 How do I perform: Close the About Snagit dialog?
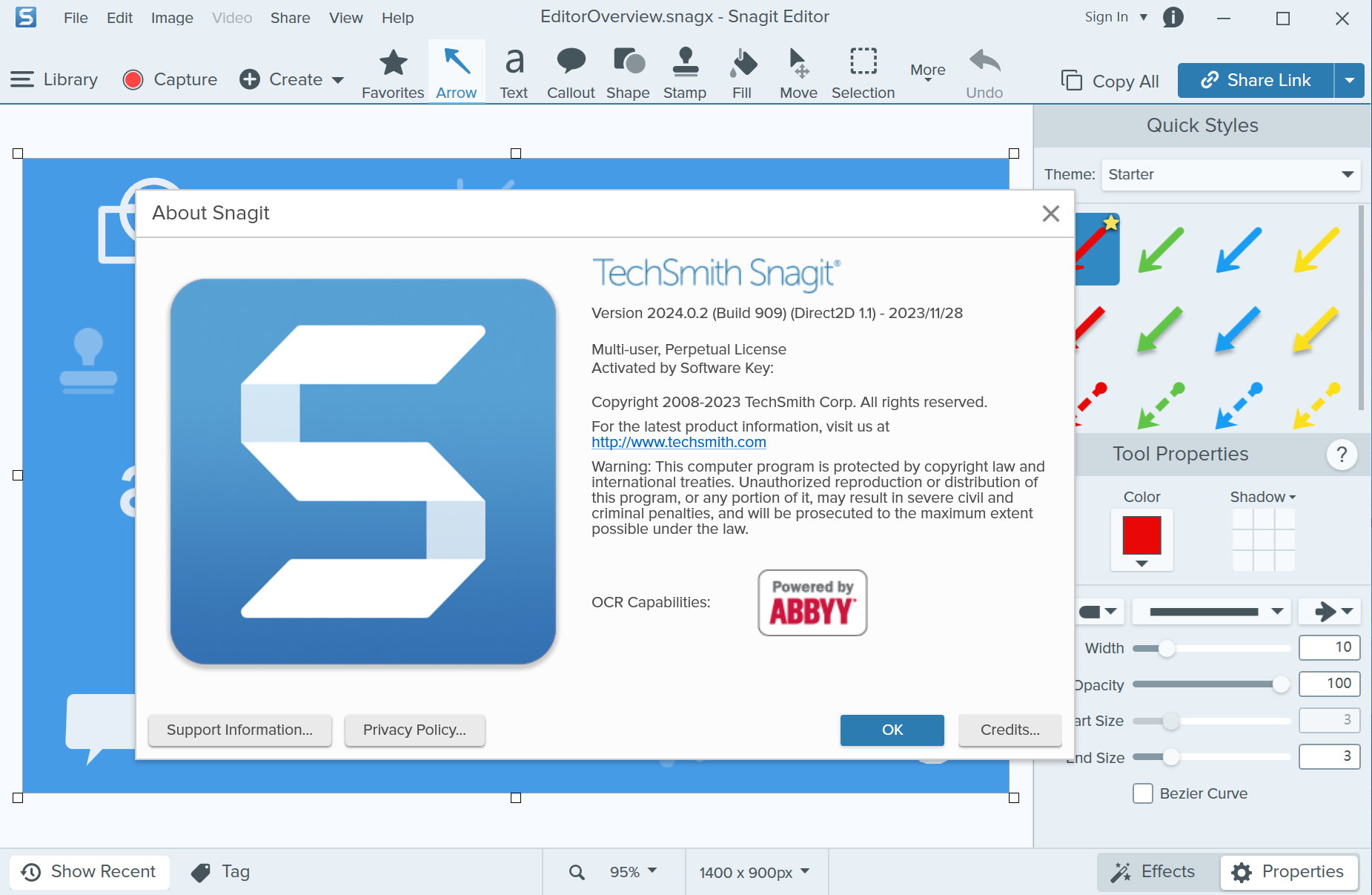click(x=1050, y=214)
